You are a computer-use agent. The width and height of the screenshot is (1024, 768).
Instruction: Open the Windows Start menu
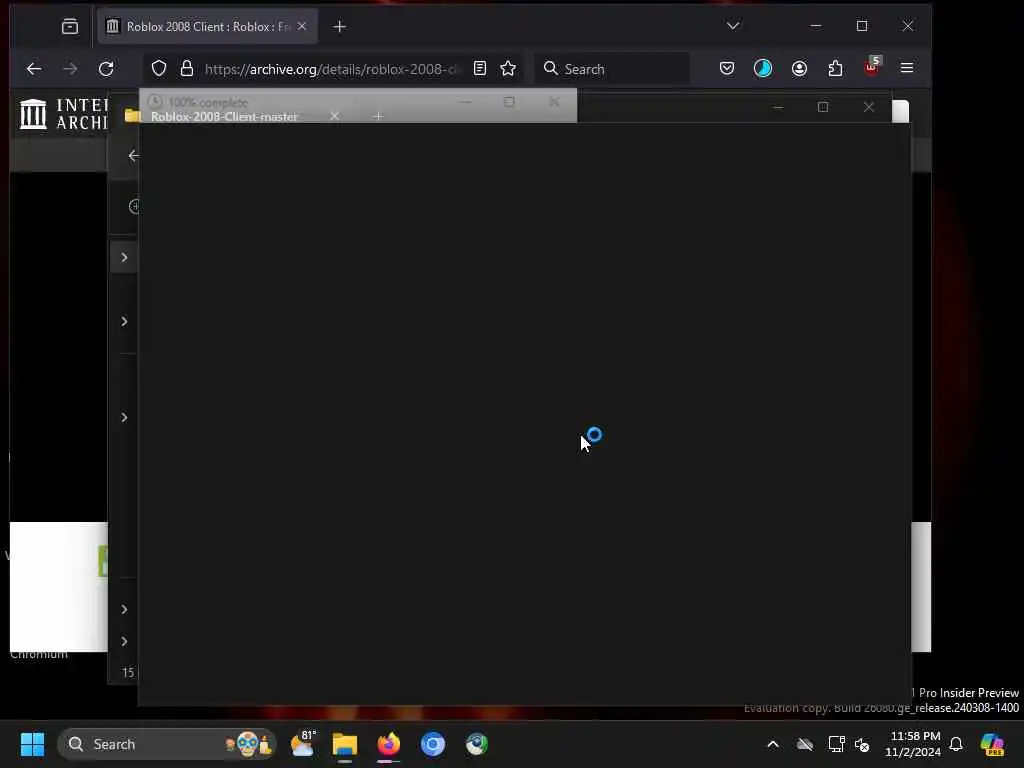[x=33, y=744]
